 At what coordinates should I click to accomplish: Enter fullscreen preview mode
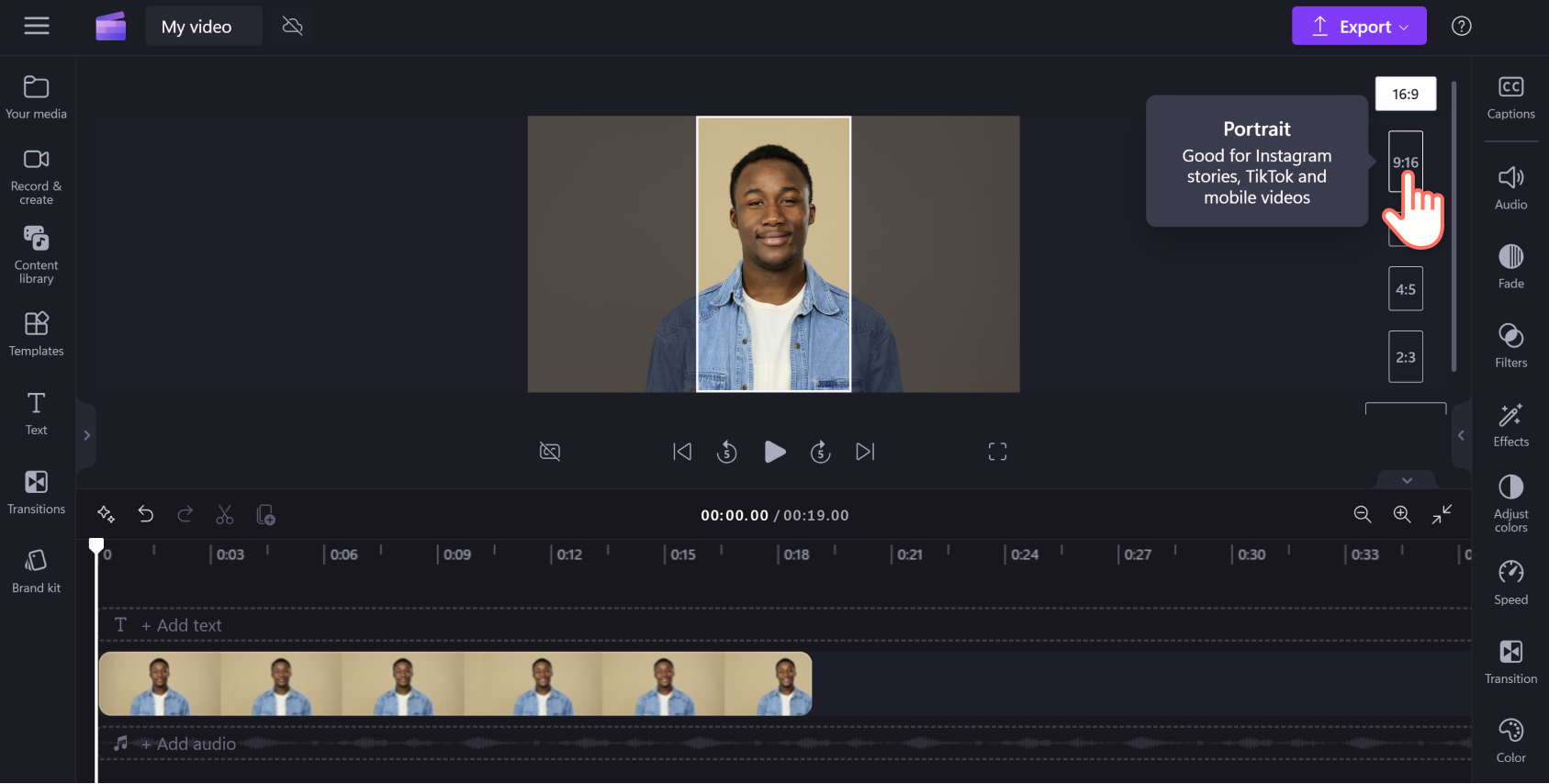(997, 452)
